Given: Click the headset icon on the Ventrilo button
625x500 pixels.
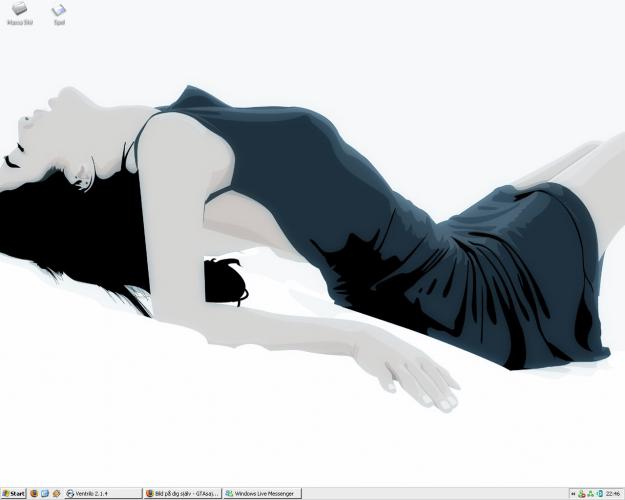Looking at the screenshot, I should click(70, 494).
